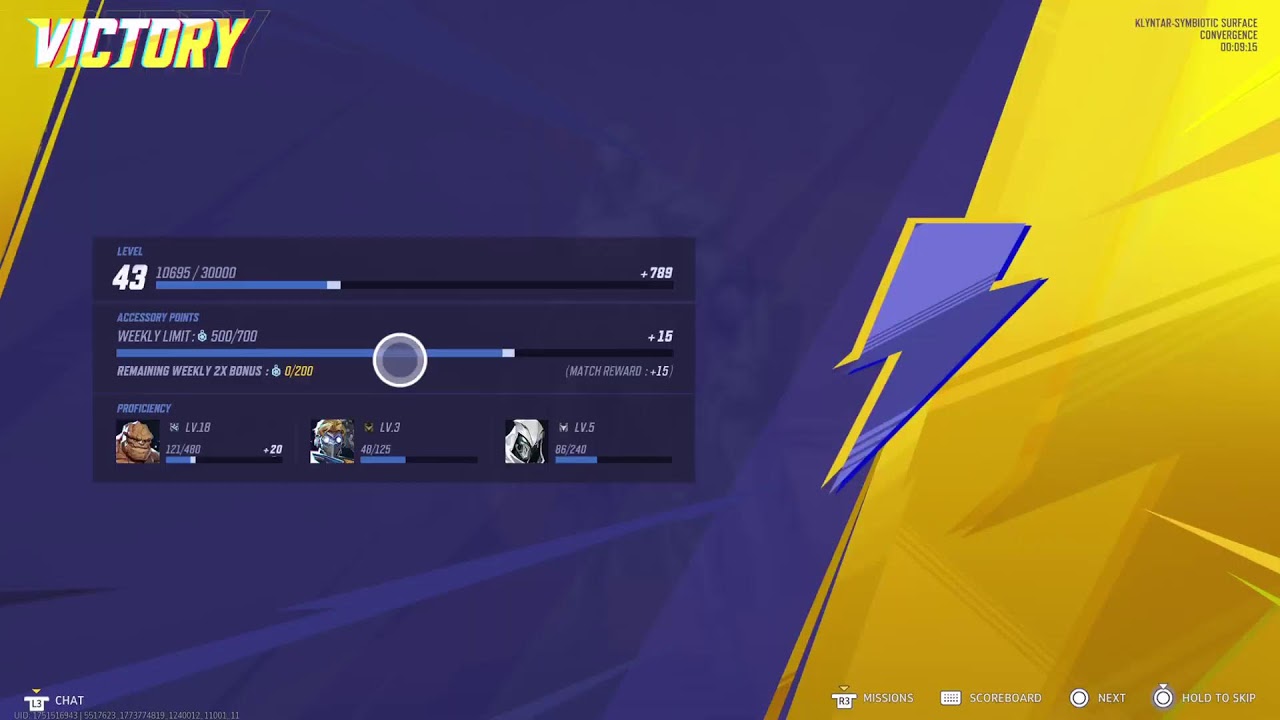Open chat using the L3 Chat prompt
This screenshot has width=1280, height=720.
tap(54, 700)
